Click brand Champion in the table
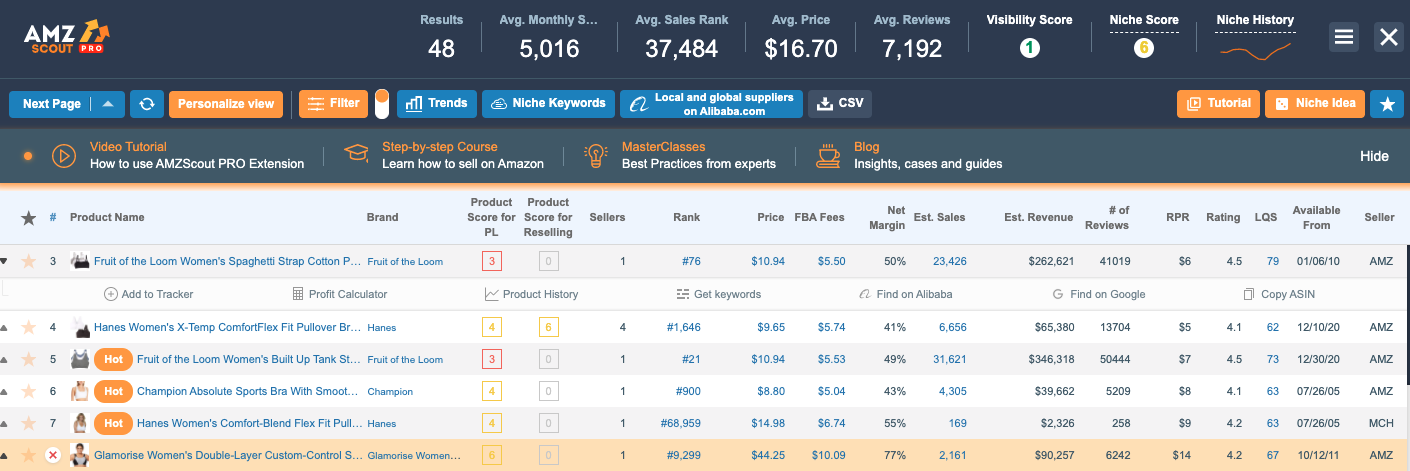 pyautogui.click(x=390, y=391)
